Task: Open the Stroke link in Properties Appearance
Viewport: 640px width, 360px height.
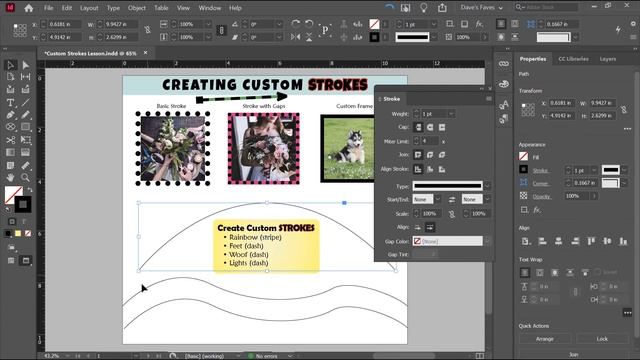Action: click(x=540, y=171)
